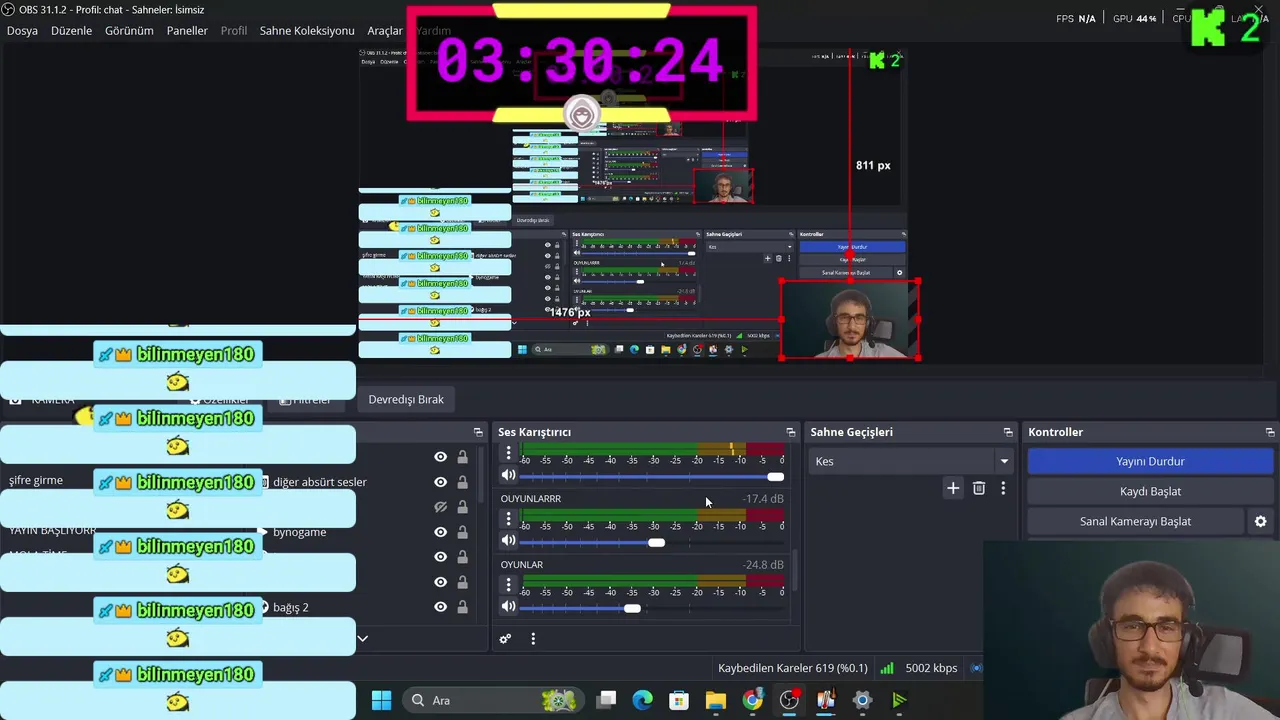Unlock the 'diğer absürt sesler' source lock

462,482
